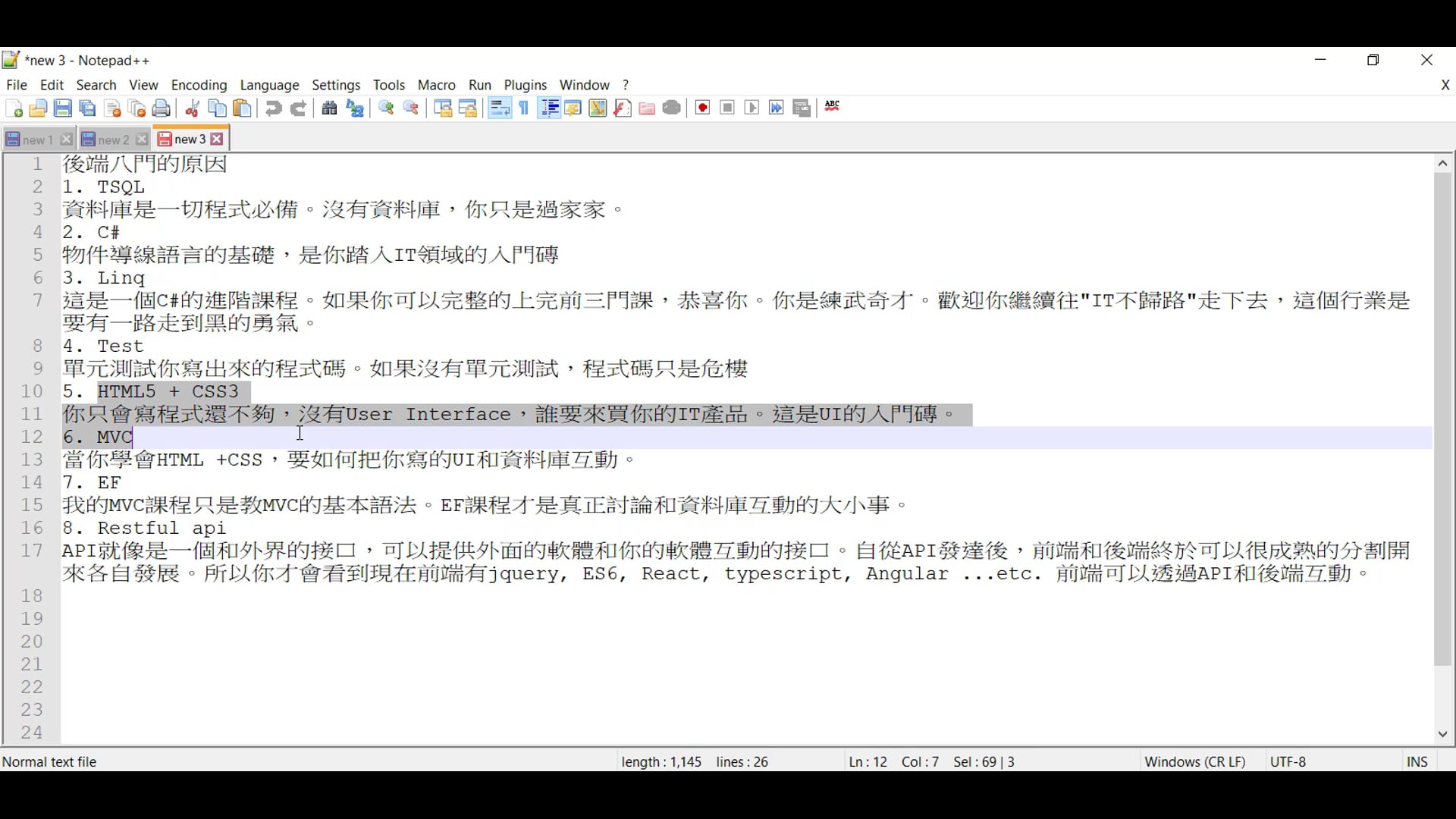
Task: Click the New file toolbar icon
Action: (x=14, y=108)
